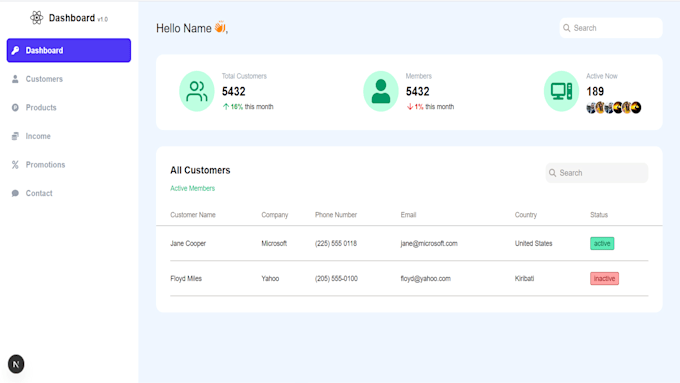680x383 pixels.
Task: Click the percent icon next to Promotions
Action: 15,165
